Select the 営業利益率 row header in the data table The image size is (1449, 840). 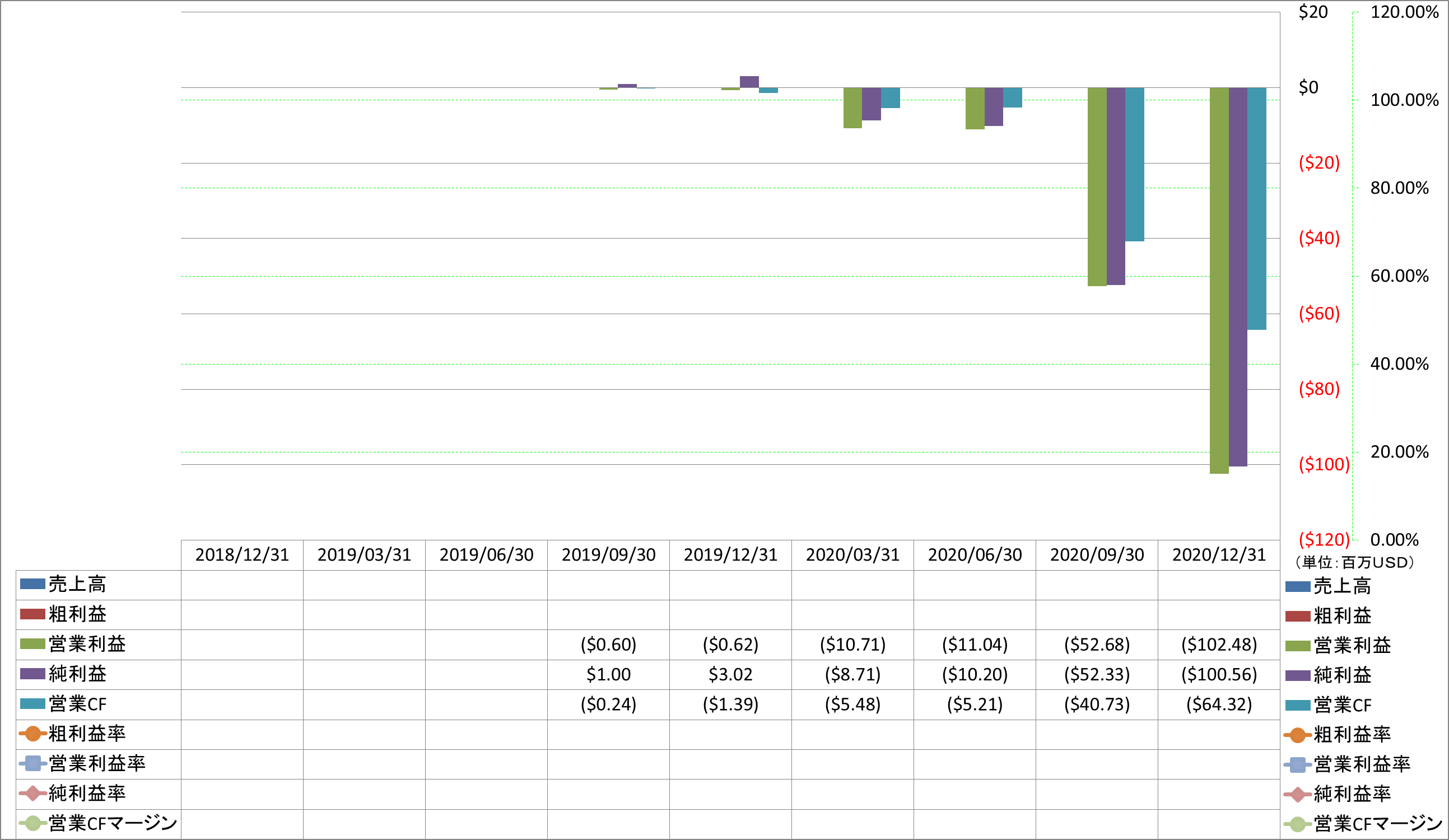(99, 764)
